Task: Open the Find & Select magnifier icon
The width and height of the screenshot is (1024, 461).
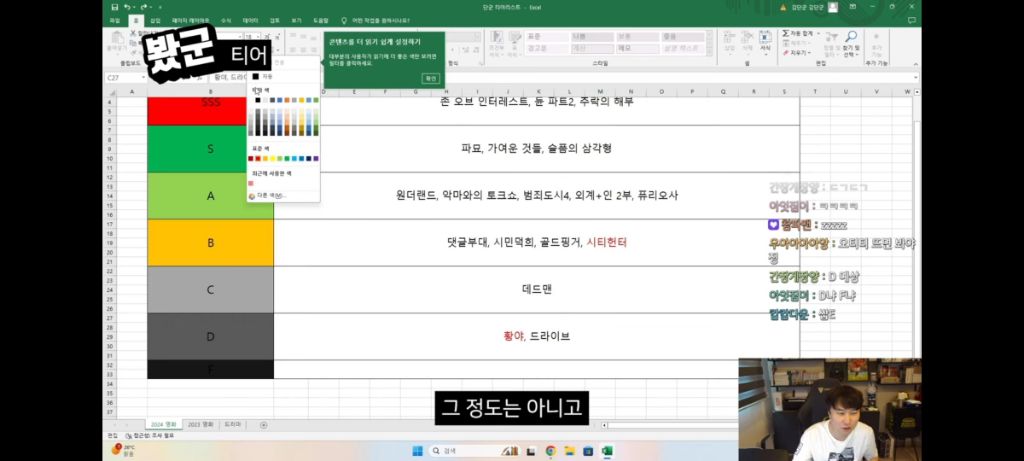Action: coord(851,38)
